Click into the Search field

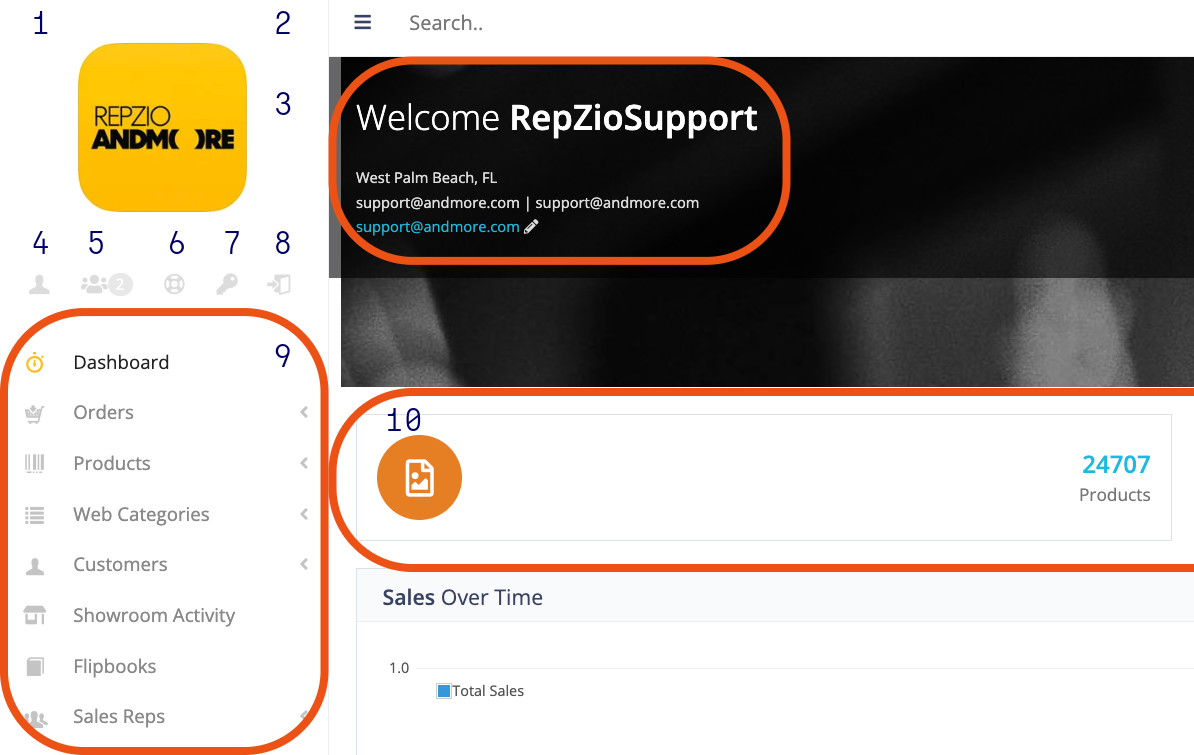pos(446,23)
